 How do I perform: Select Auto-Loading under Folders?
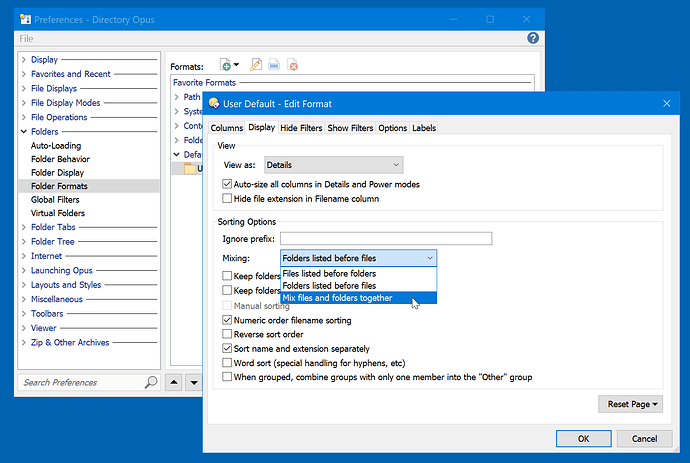tap(56, 146)
